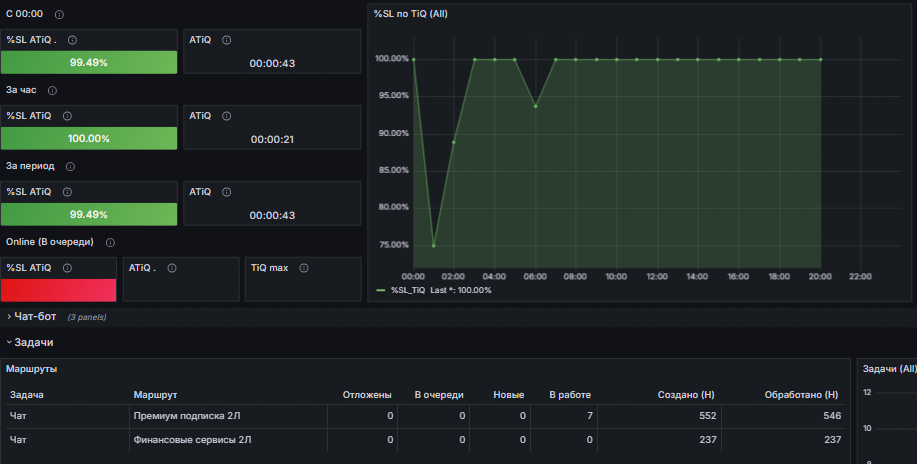Screen dimensions: 917x464
Task: Open the "%SL по TiQ (All)" panel title menu
Action: [x=409, y=13]
